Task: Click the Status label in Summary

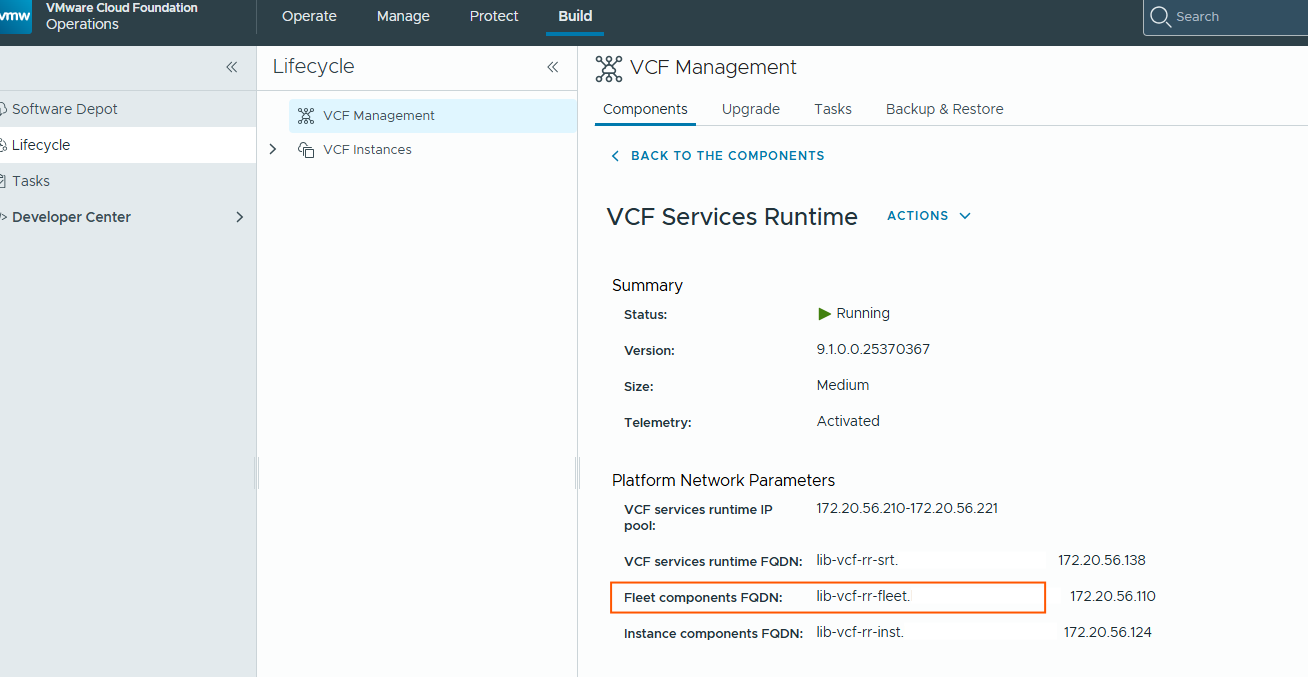Action: point(645,314)
